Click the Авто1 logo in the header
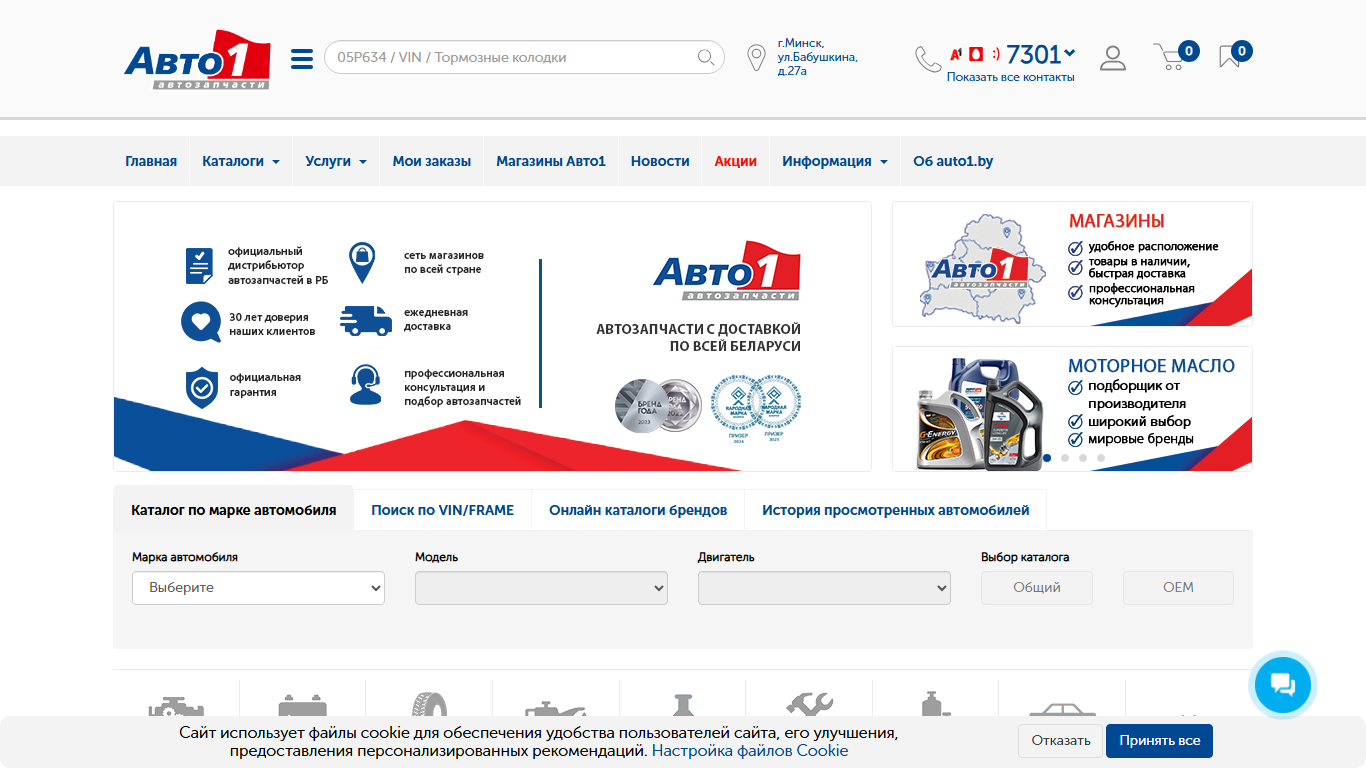Image resolution: width=1366 pixels, height=768 pixels. coord(198,60)
